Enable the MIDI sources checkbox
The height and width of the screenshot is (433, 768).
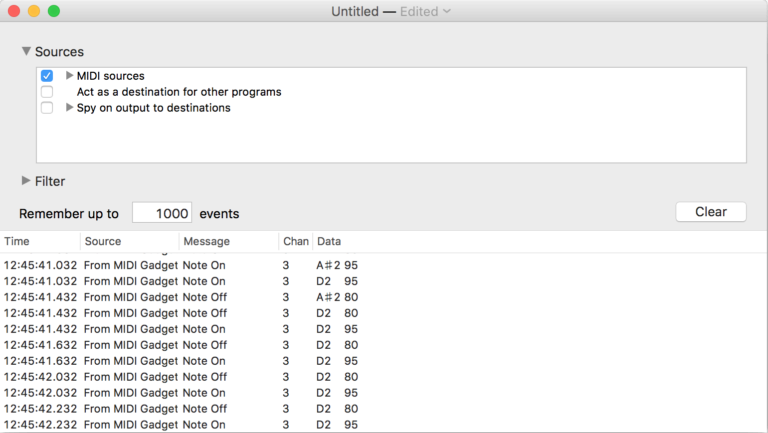coord(47,76)
